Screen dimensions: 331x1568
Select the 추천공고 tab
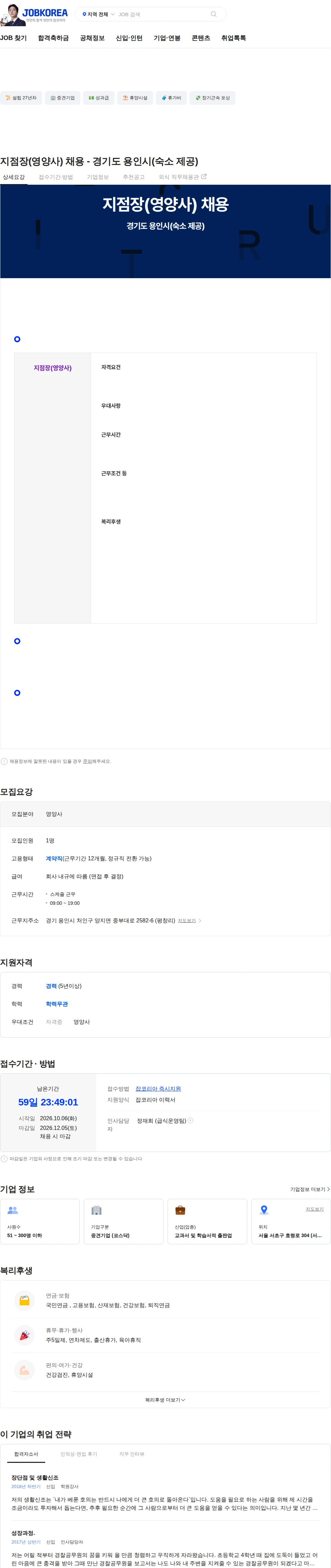[134, 177]
